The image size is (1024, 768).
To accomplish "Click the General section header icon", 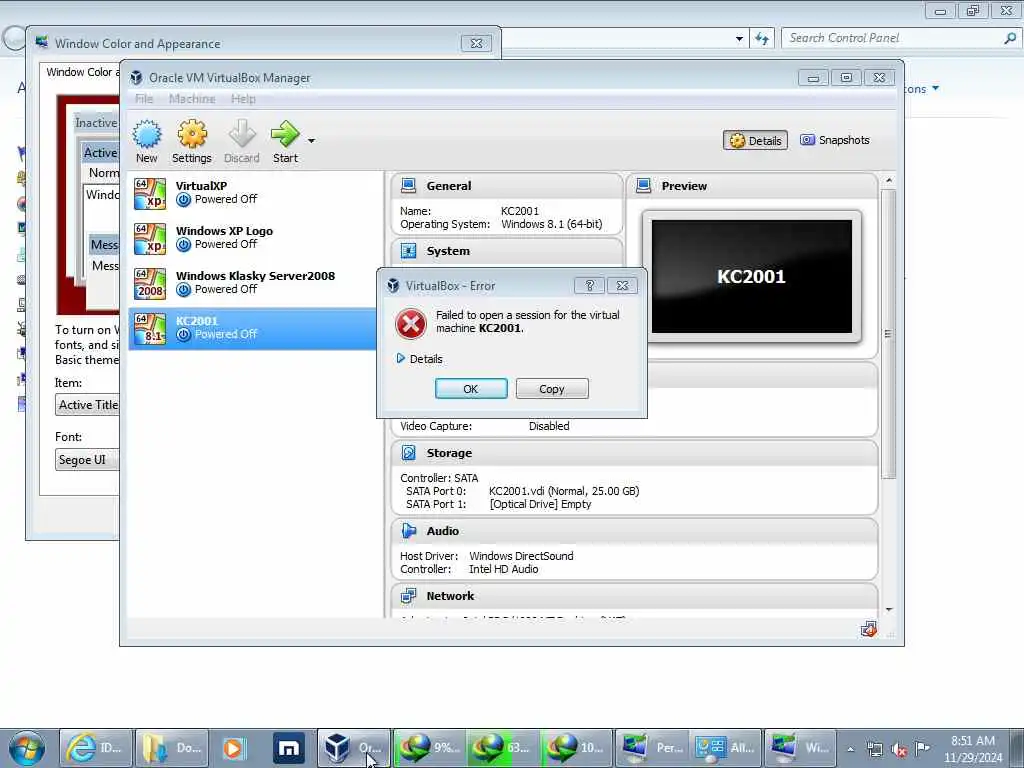I will tap(409, 185).
